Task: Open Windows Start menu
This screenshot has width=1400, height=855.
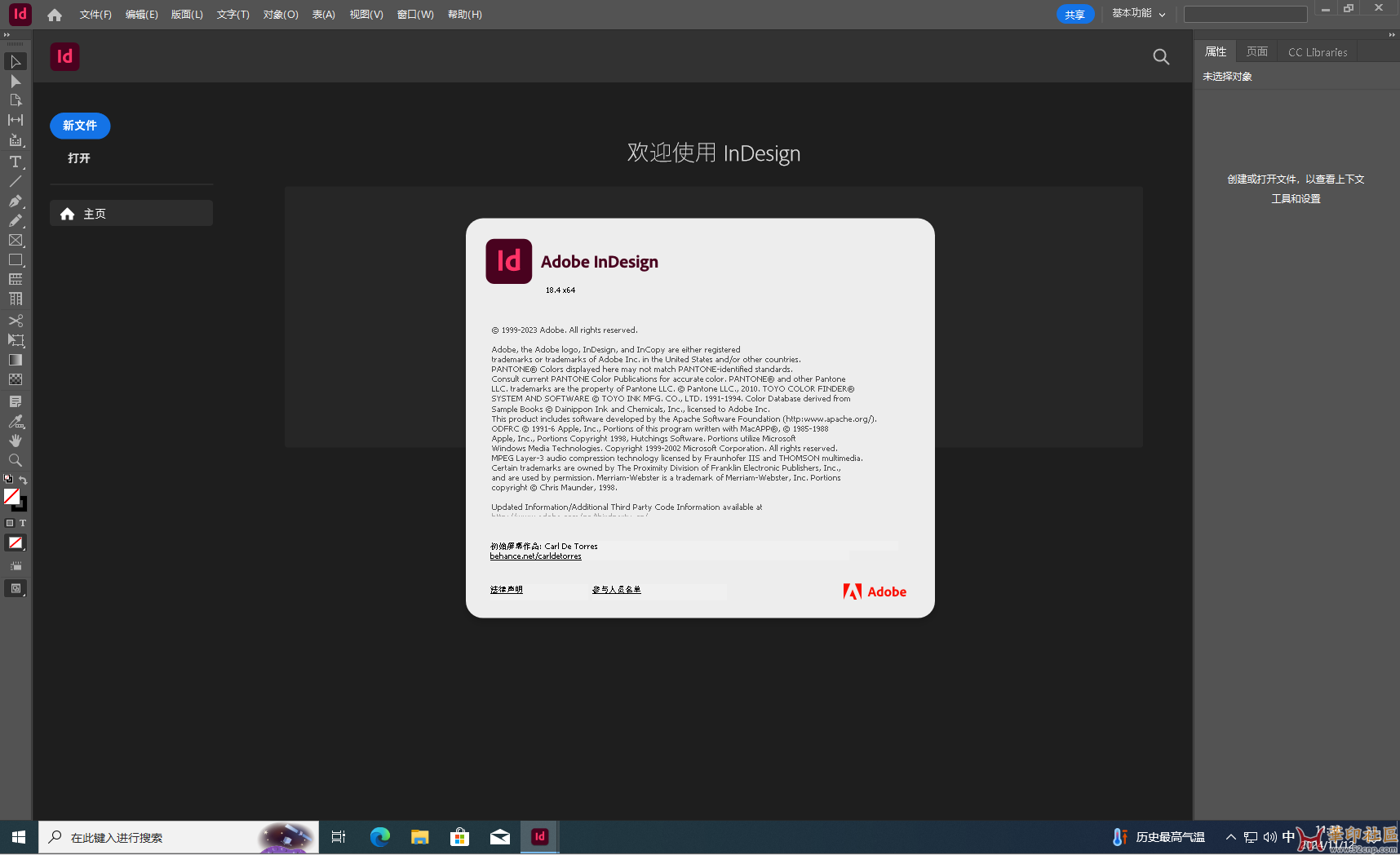Action: click(19, 837)
